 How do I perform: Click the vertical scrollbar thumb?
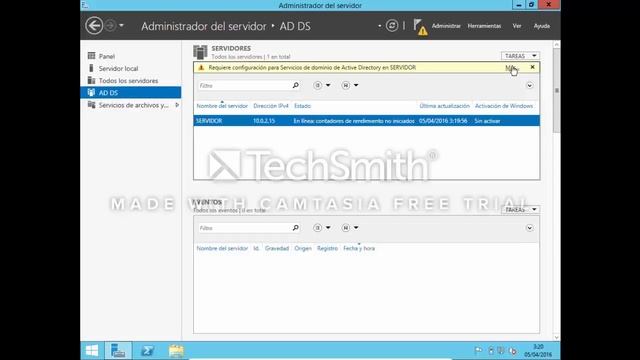tap(557, 91)
